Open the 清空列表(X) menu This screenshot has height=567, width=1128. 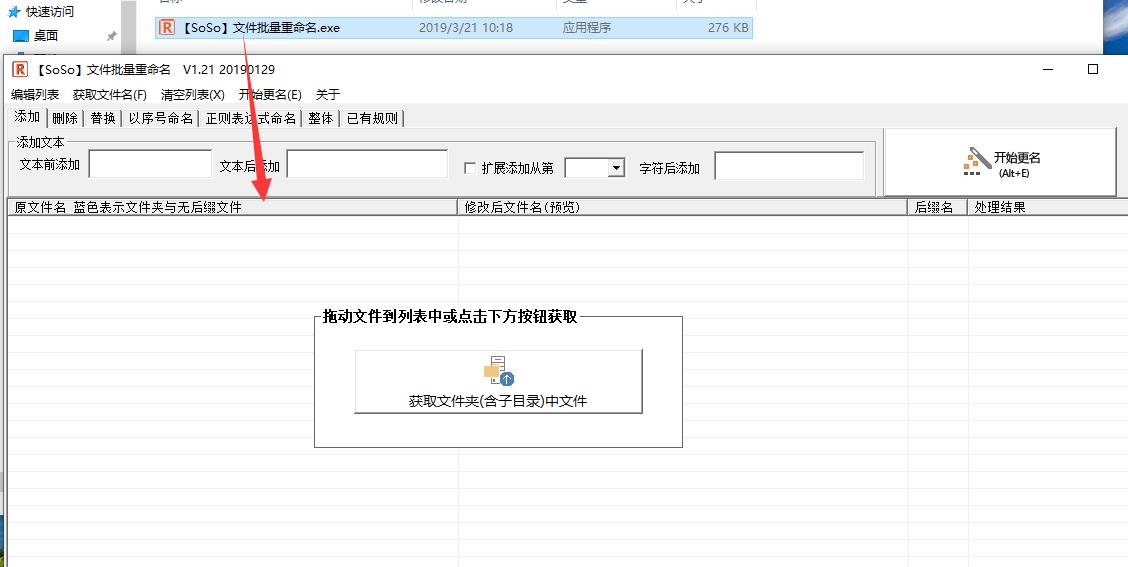tap(192, 95)
